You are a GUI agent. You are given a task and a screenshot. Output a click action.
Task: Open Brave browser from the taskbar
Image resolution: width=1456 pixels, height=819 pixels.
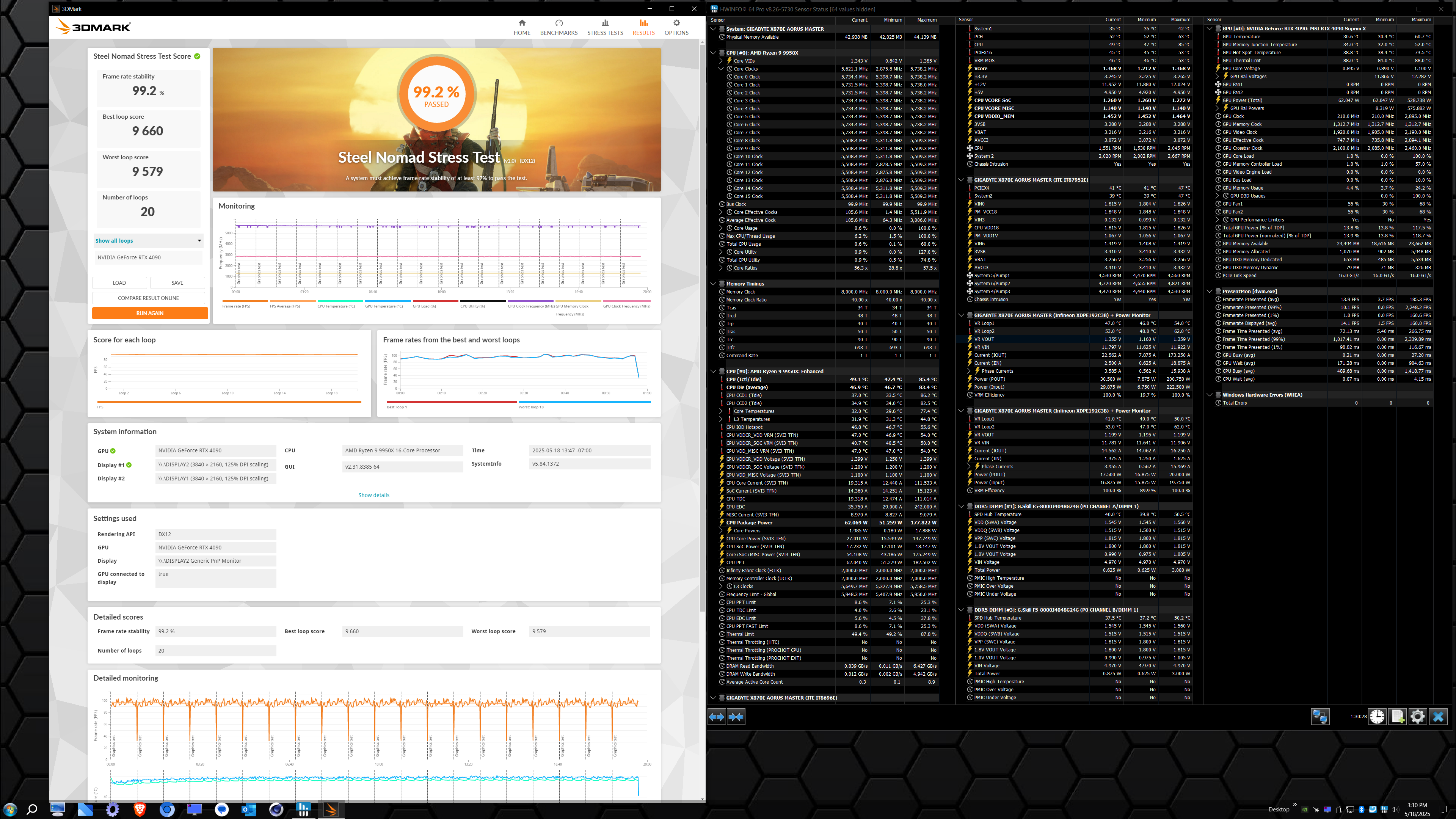tap(140, 810)
